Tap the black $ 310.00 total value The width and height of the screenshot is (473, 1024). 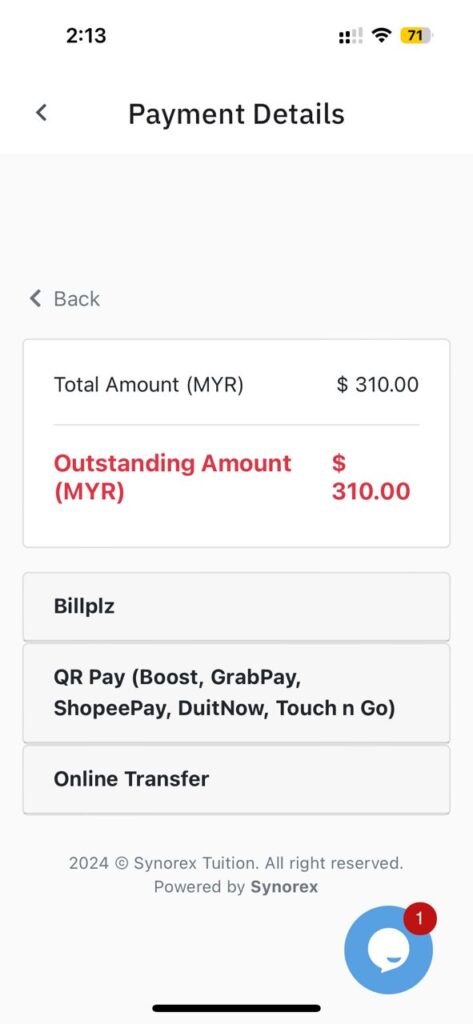click(x=378, y=385)
